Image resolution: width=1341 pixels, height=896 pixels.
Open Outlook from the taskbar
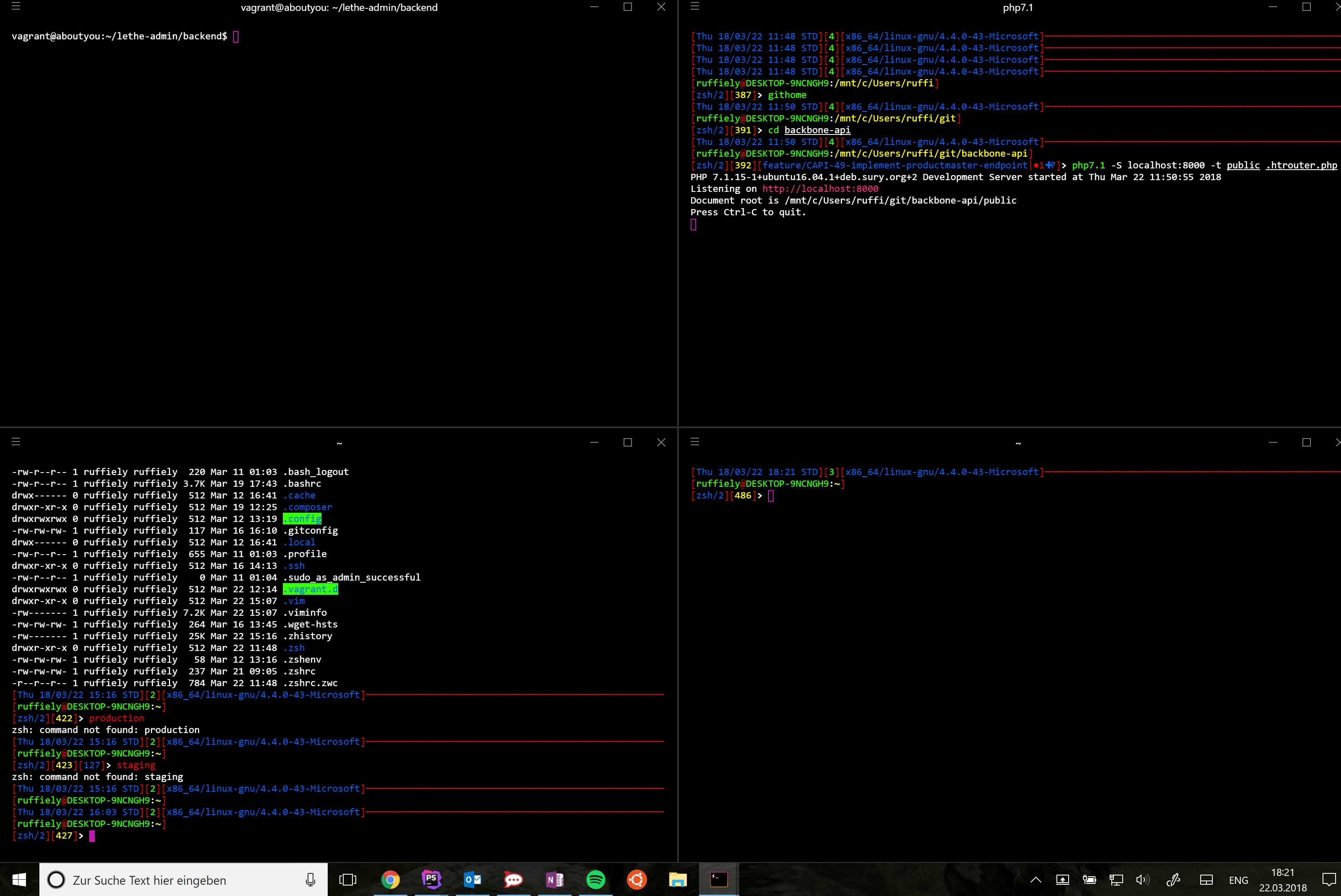pyautogui.click(x=473, y=879)
